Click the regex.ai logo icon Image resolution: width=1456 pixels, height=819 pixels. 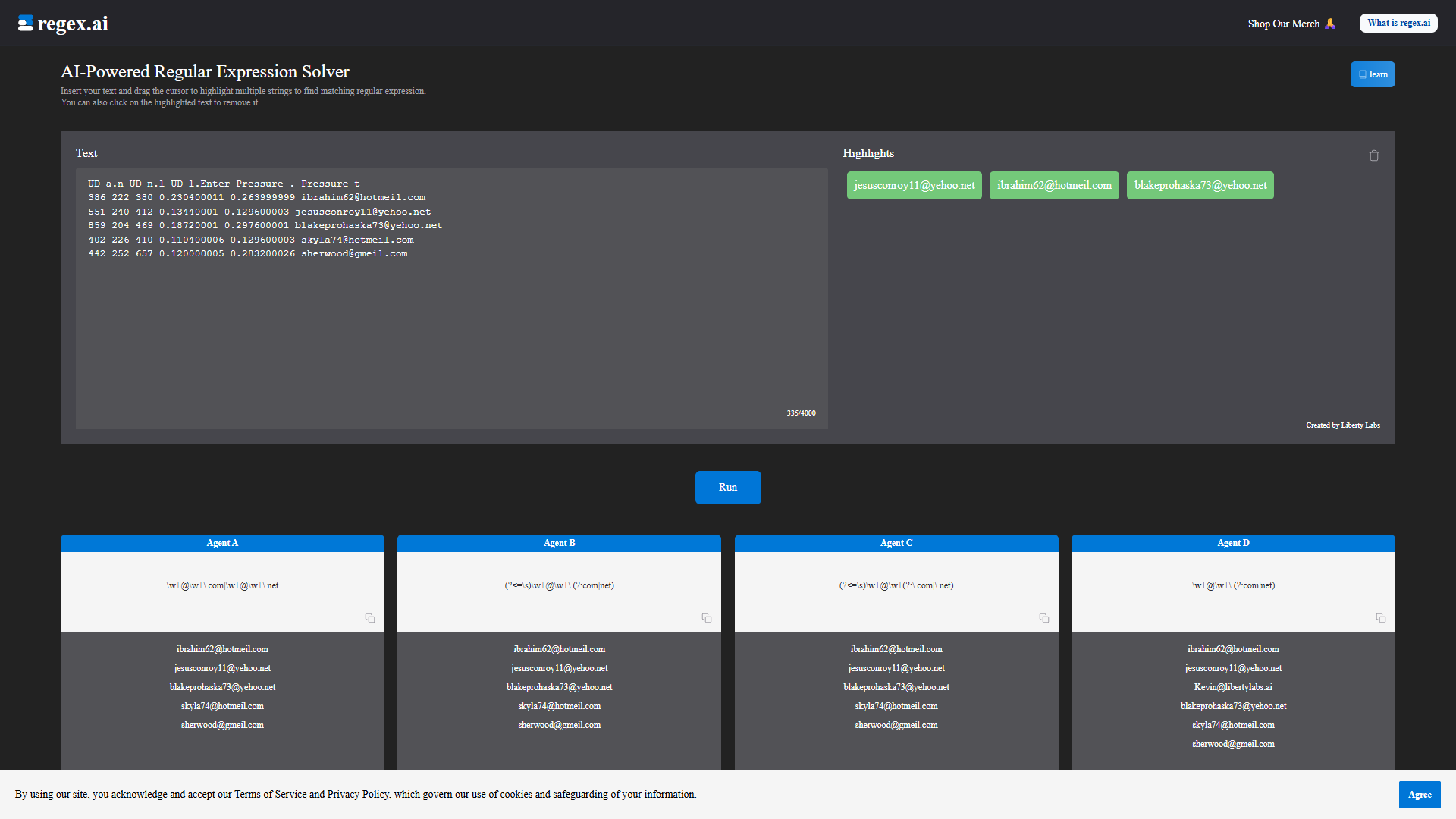point(25,24)
